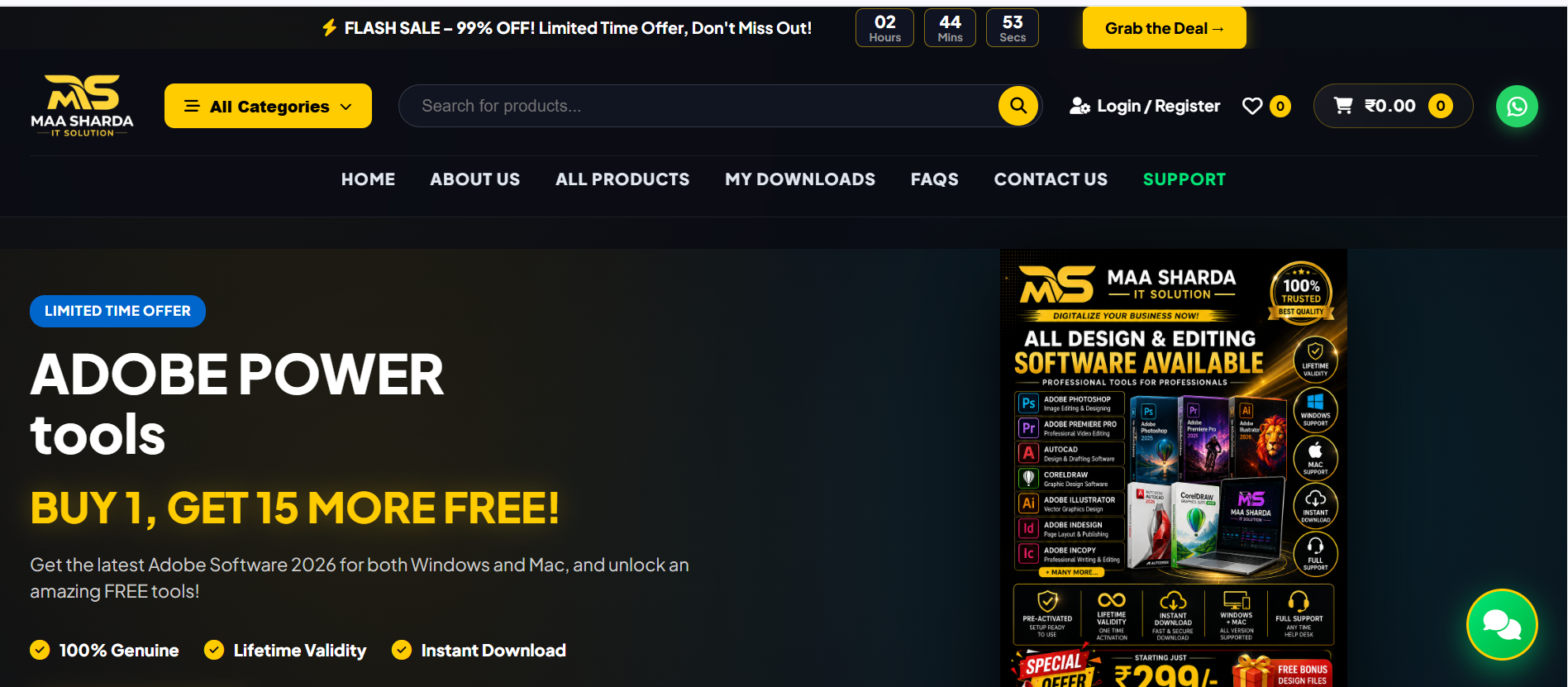Viewport: 1568px width, 687px height.
Task: Click the Lifetime Validity checkmark icon
Action: click(214, 650)
